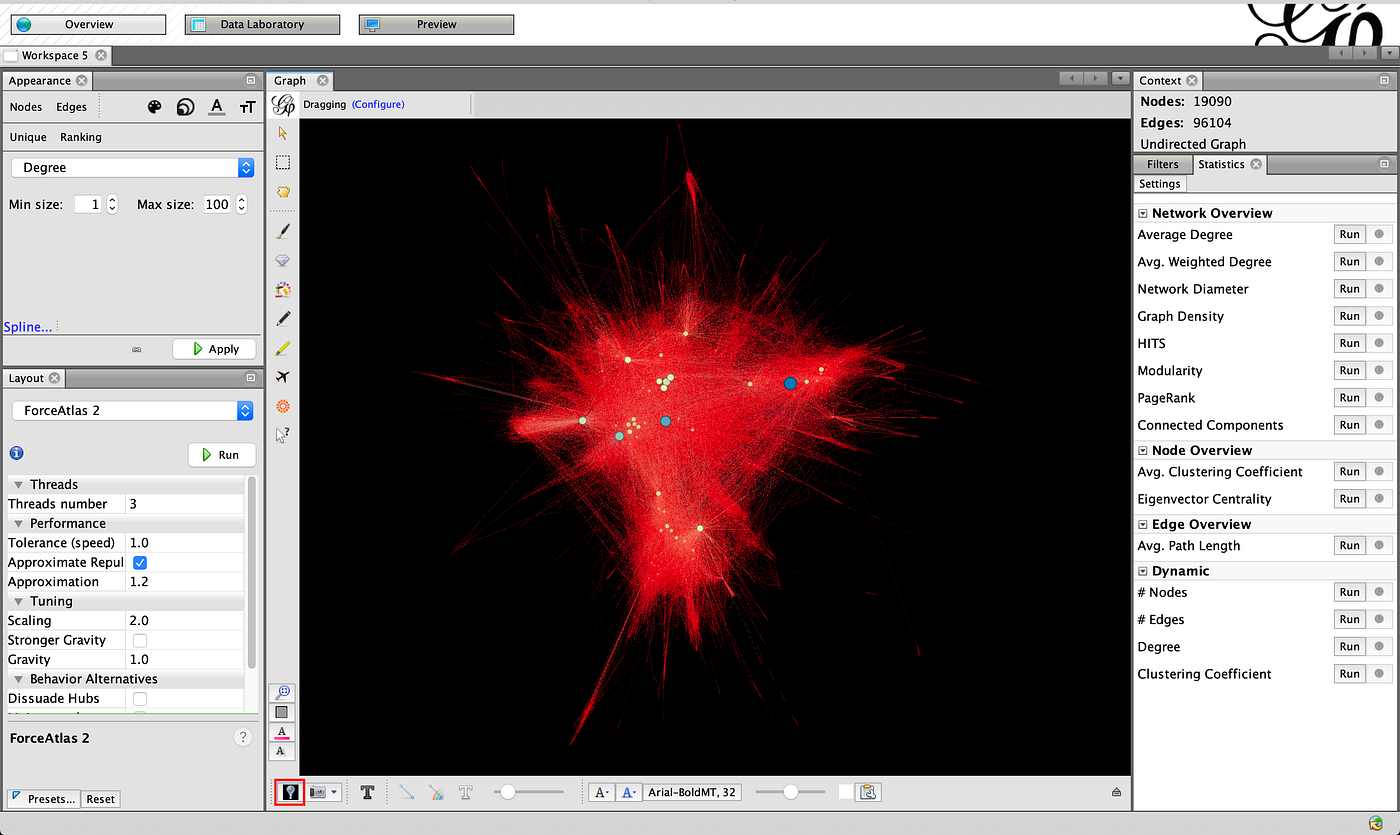Enable the Stronger Gravity checkbox

pyautogui.click(x=140, y=640)
